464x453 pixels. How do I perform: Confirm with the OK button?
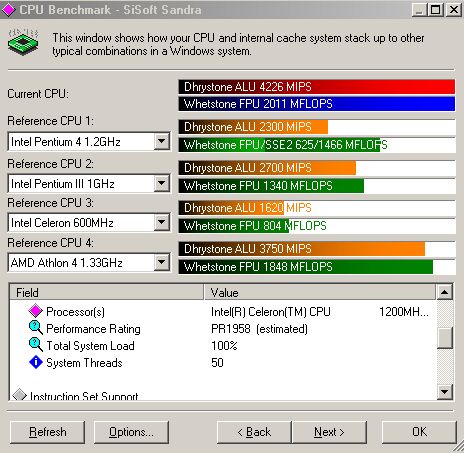point(419,432)
